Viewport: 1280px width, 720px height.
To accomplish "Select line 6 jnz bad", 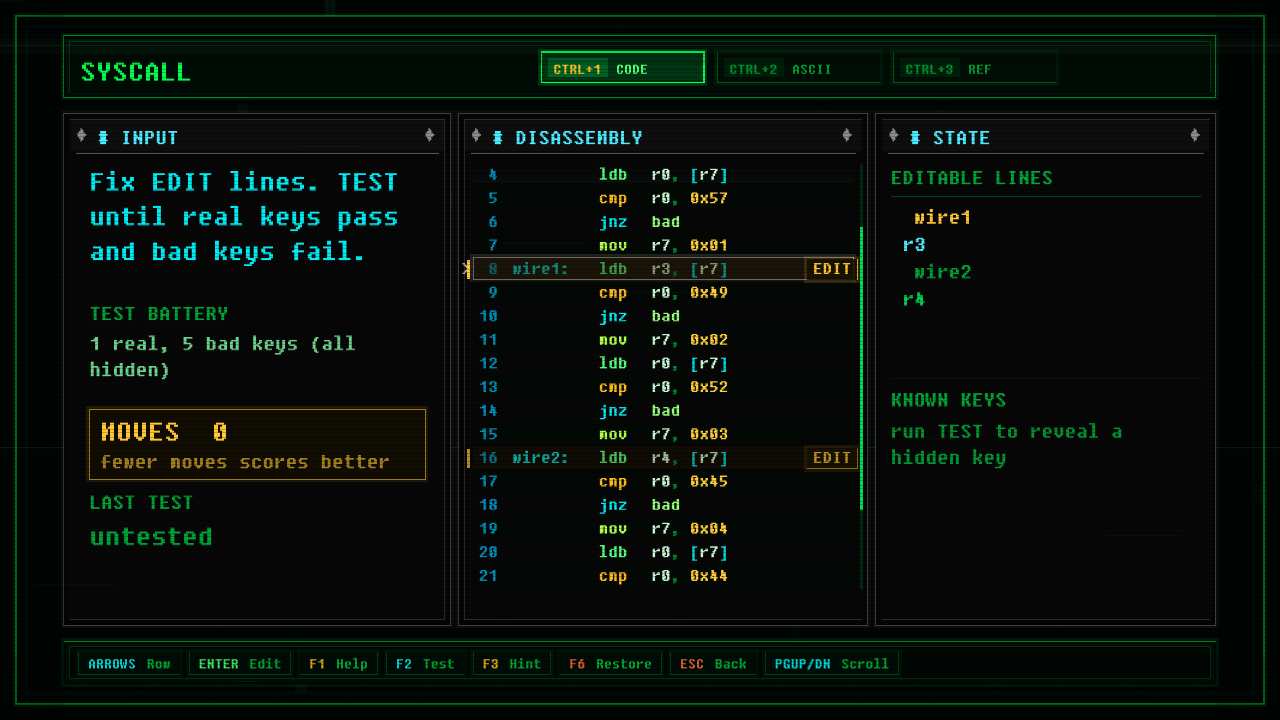I will pyautogui.click(x=664, y=222).
